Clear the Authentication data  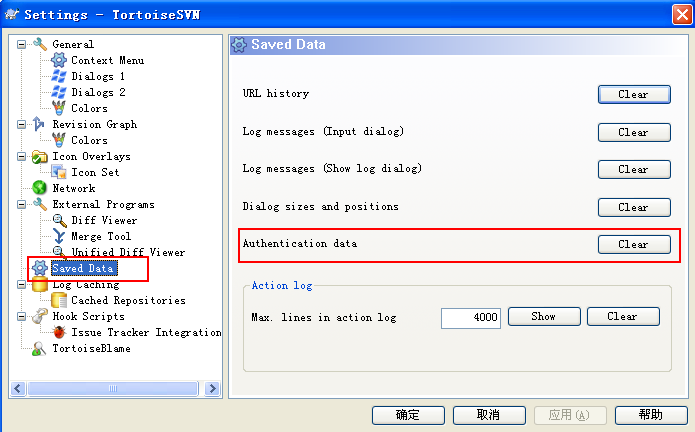634,244
